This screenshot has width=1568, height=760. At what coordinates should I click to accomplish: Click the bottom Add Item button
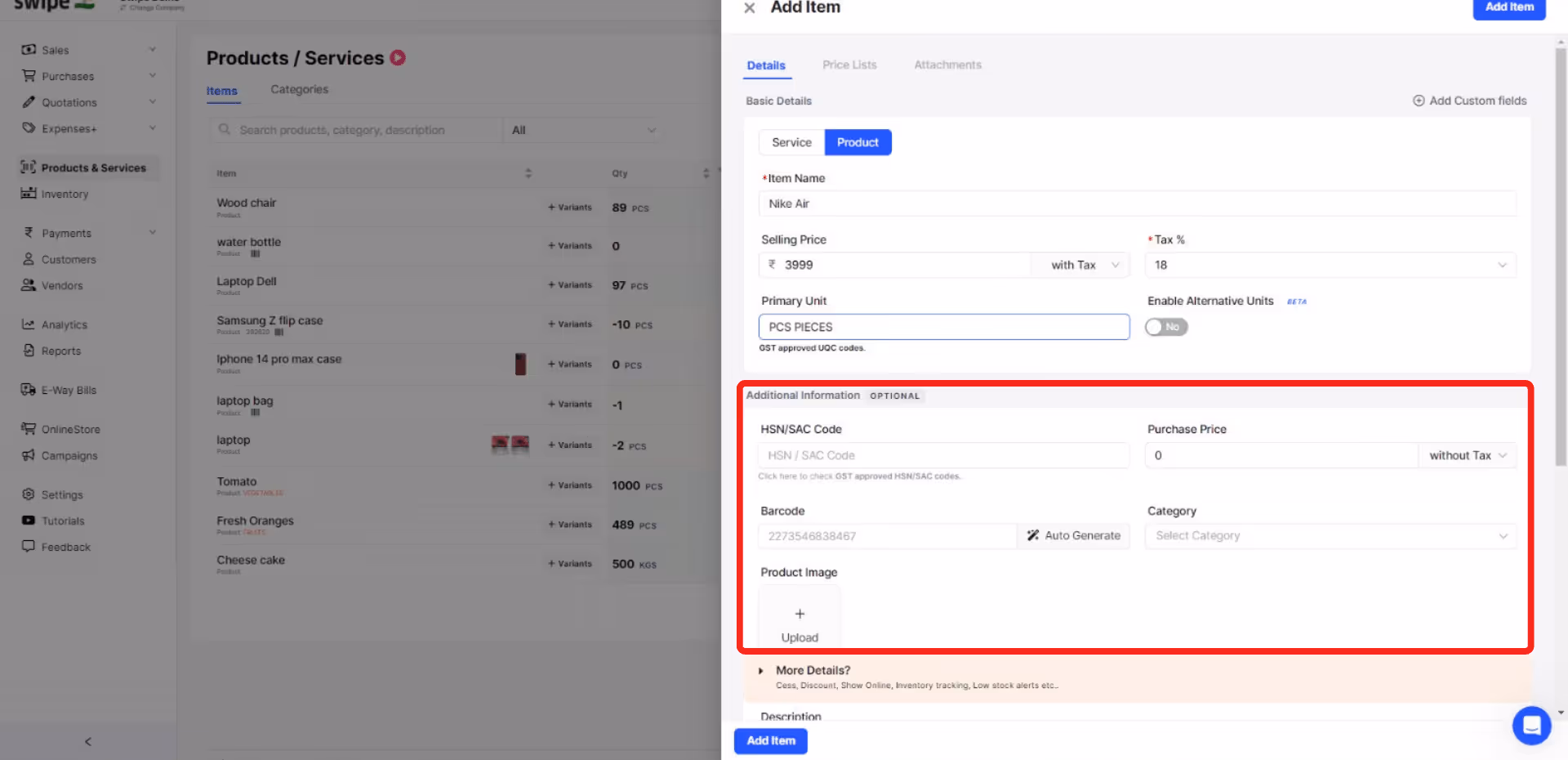[x=771, y=740]
